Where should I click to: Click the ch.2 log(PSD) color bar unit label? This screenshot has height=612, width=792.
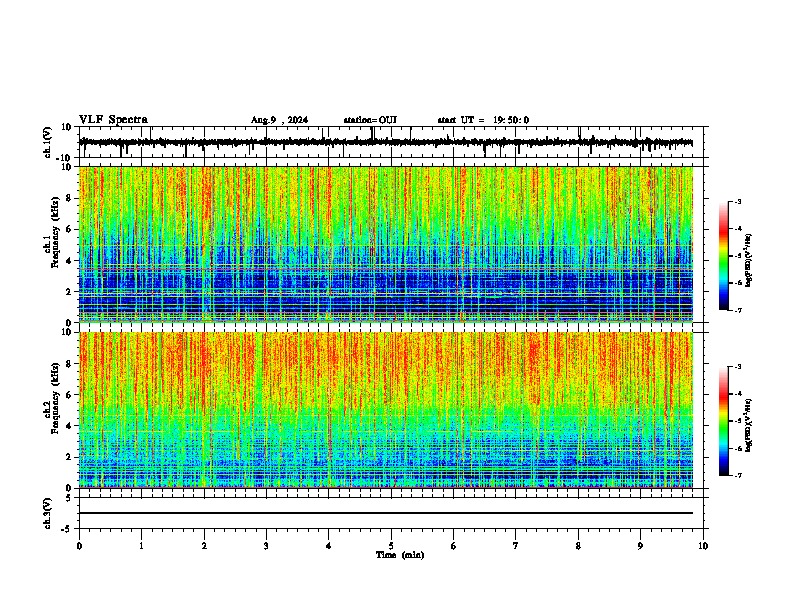(749, 426)
